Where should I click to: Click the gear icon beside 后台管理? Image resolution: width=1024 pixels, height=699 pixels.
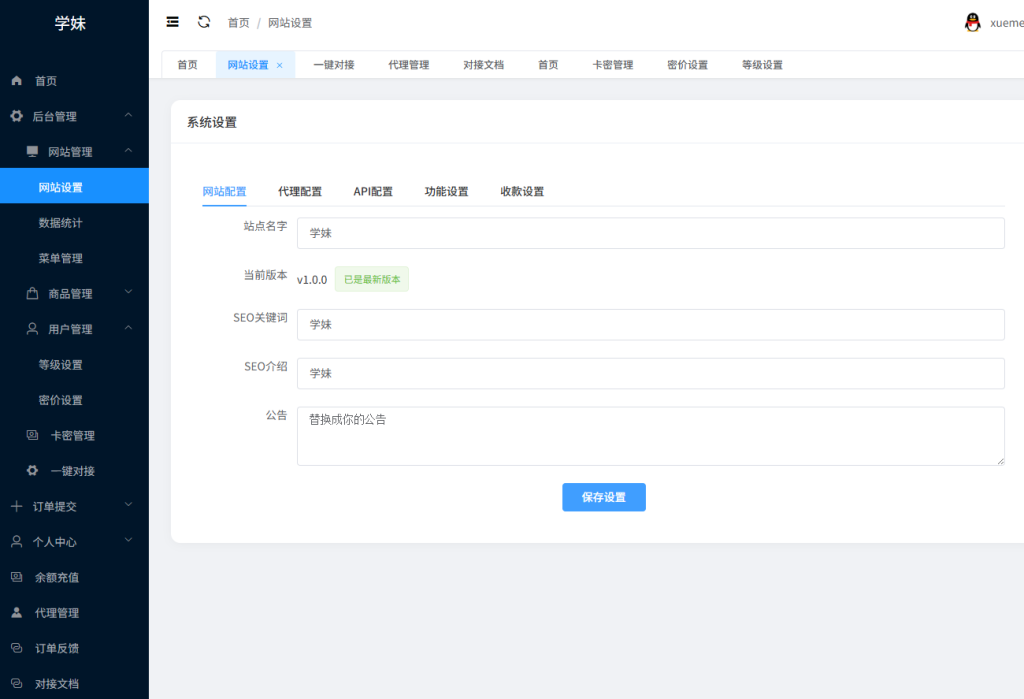pyautogui.click(x=16, y=116)
